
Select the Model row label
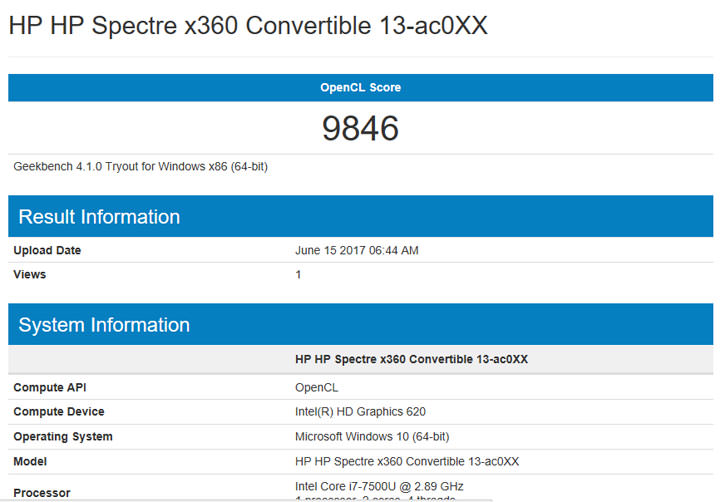(30, 461)
